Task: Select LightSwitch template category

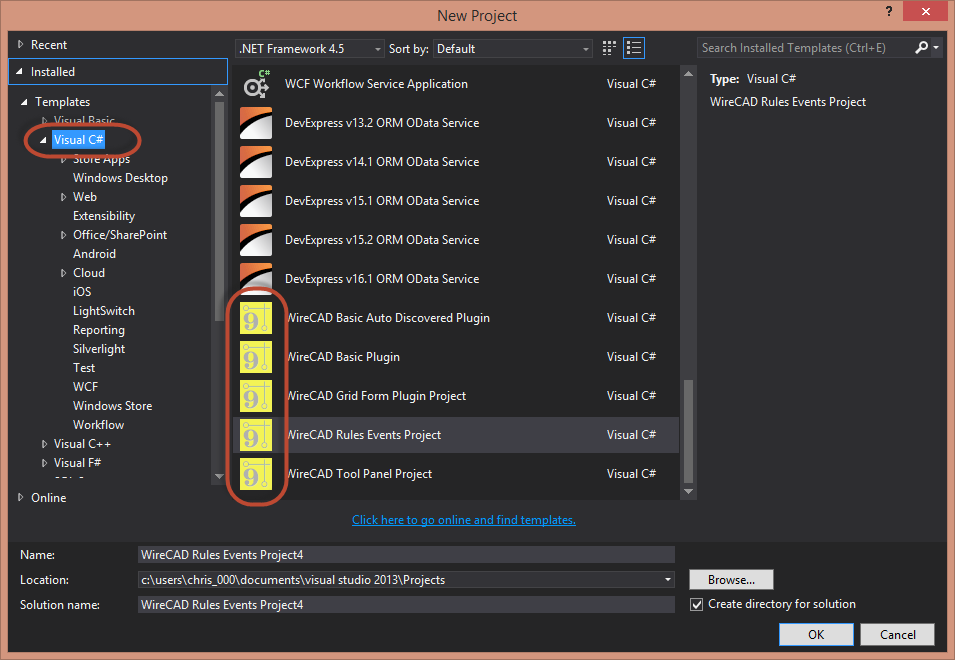Action: pos(104,311)
